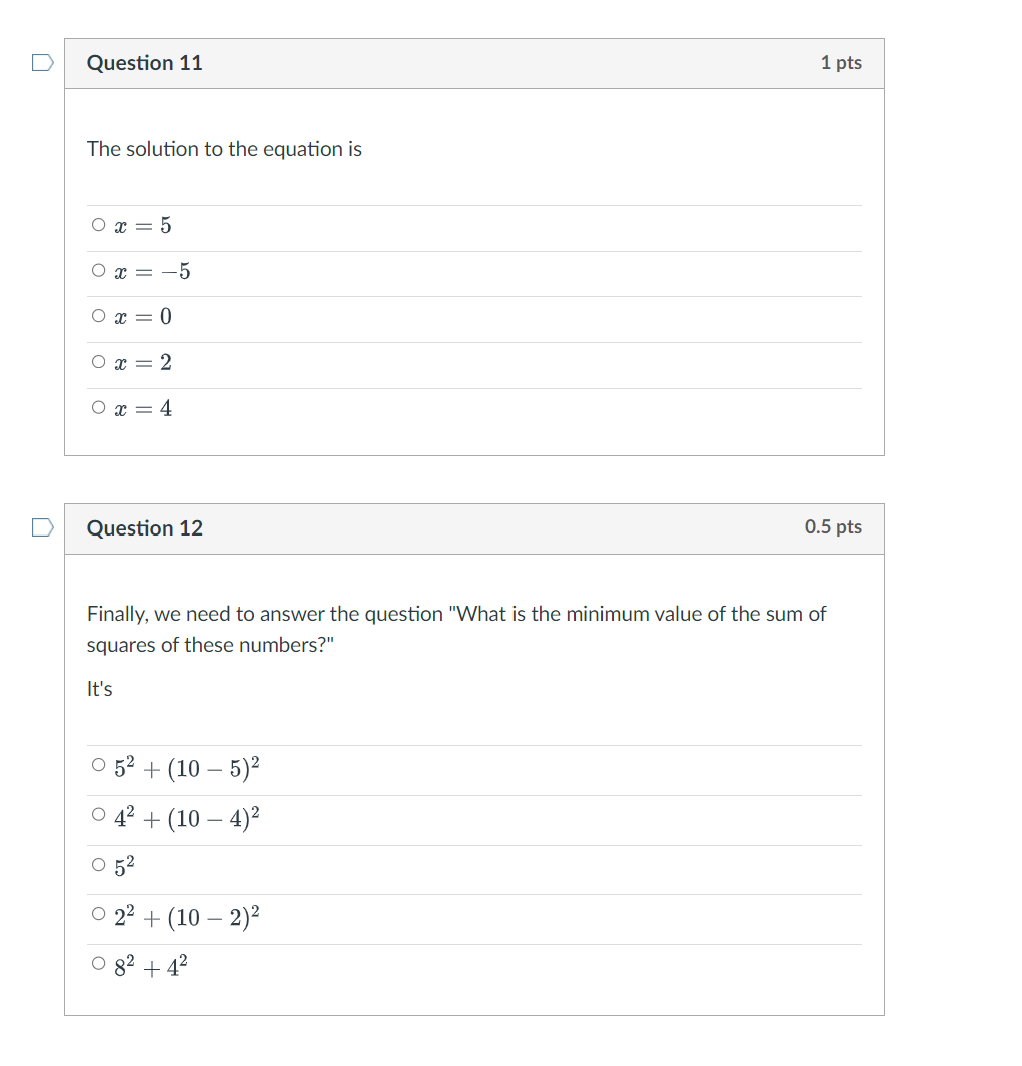Flag Question 12 using the bookmark icon
The image size is (1022, 1066).
41,527
